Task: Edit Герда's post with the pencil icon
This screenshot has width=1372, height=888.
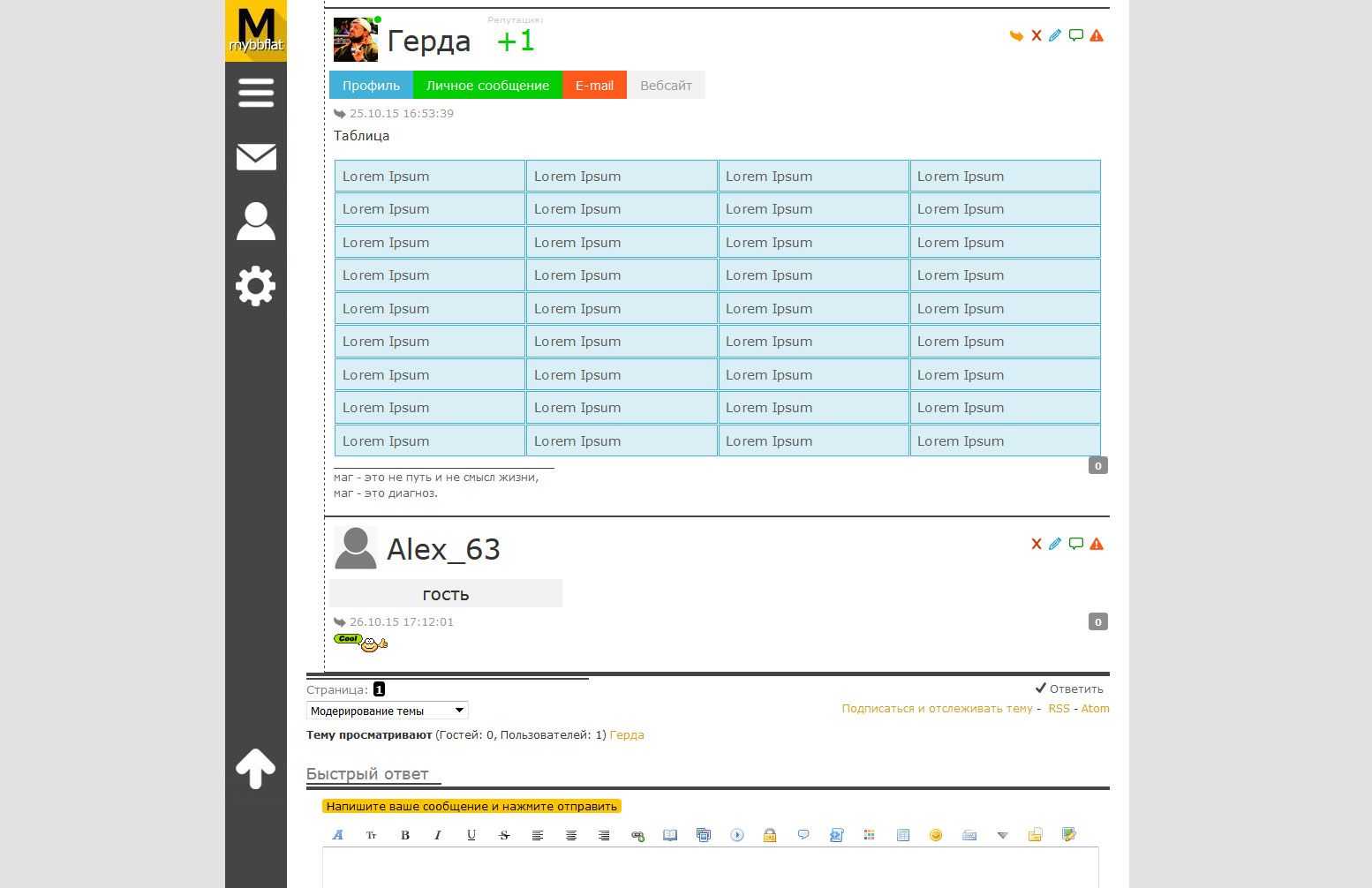Action: coord(1055,35)
